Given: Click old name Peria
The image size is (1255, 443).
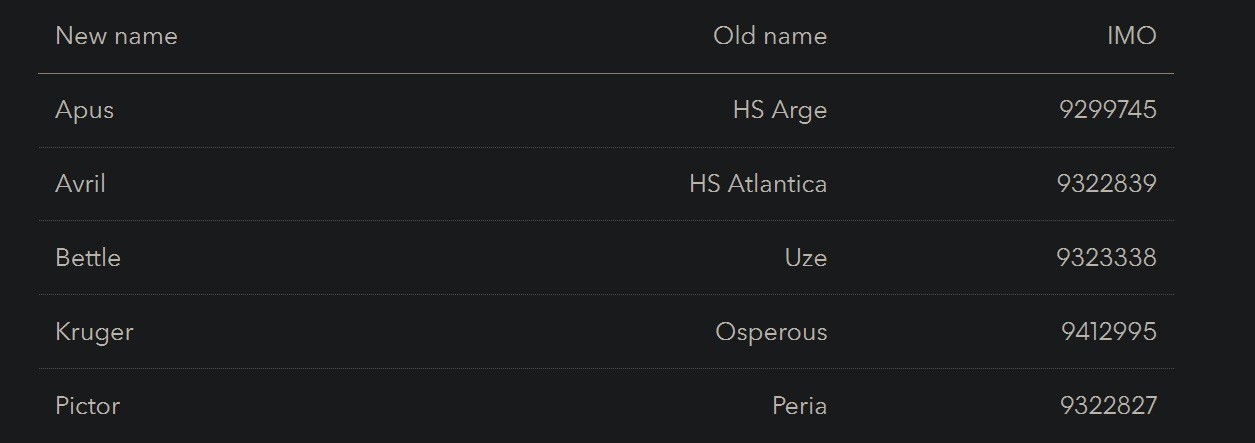Looking at the screenshot, I should [x=799, y=406].
